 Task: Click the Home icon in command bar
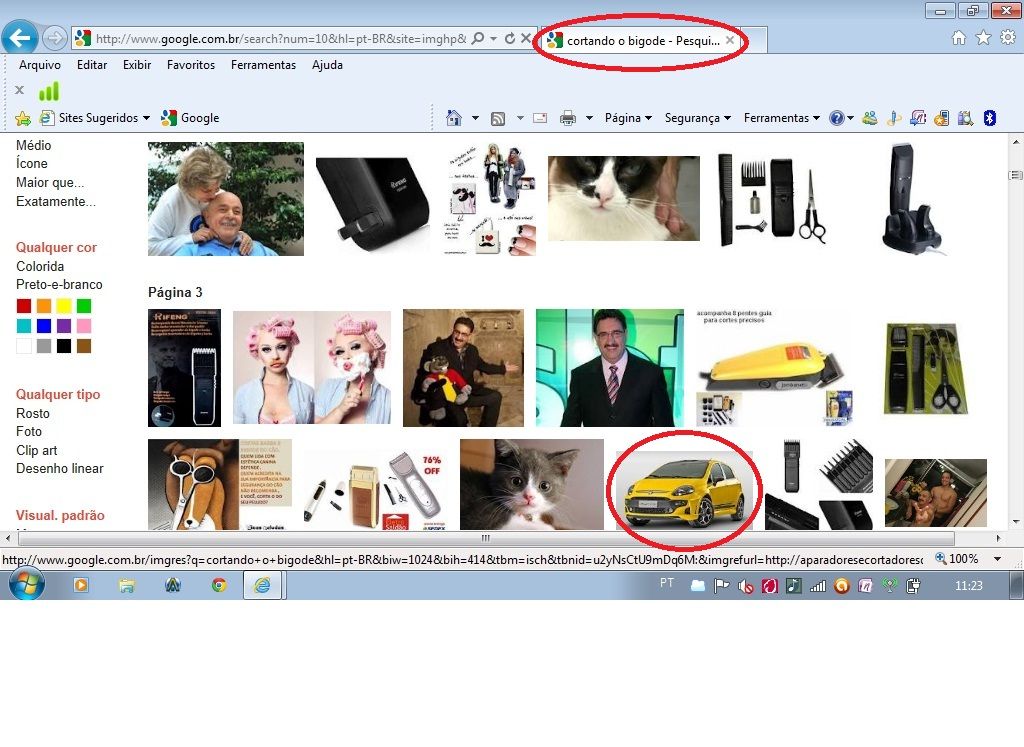click(454, 118)
